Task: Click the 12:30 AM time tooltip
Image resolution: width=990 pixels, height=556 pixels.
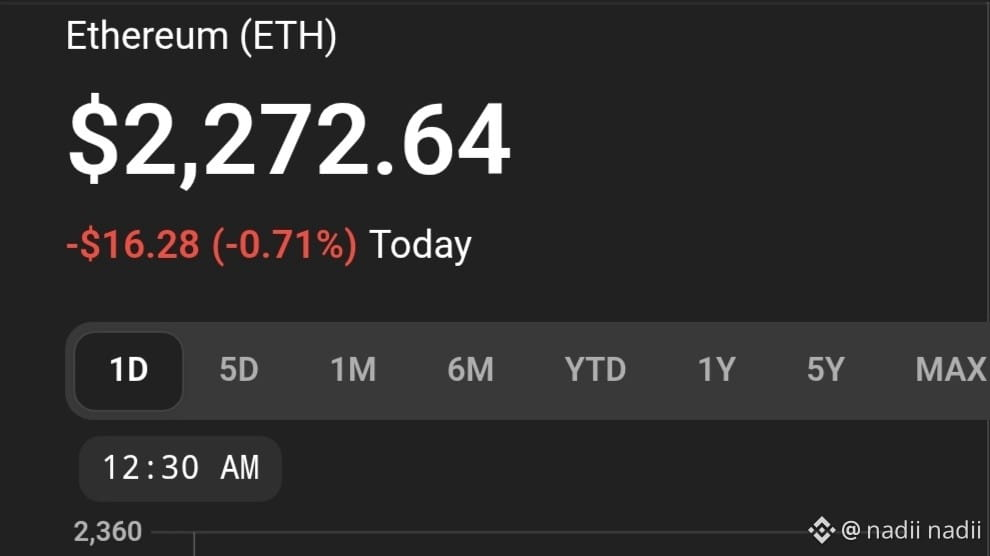Action: (181, 468)
